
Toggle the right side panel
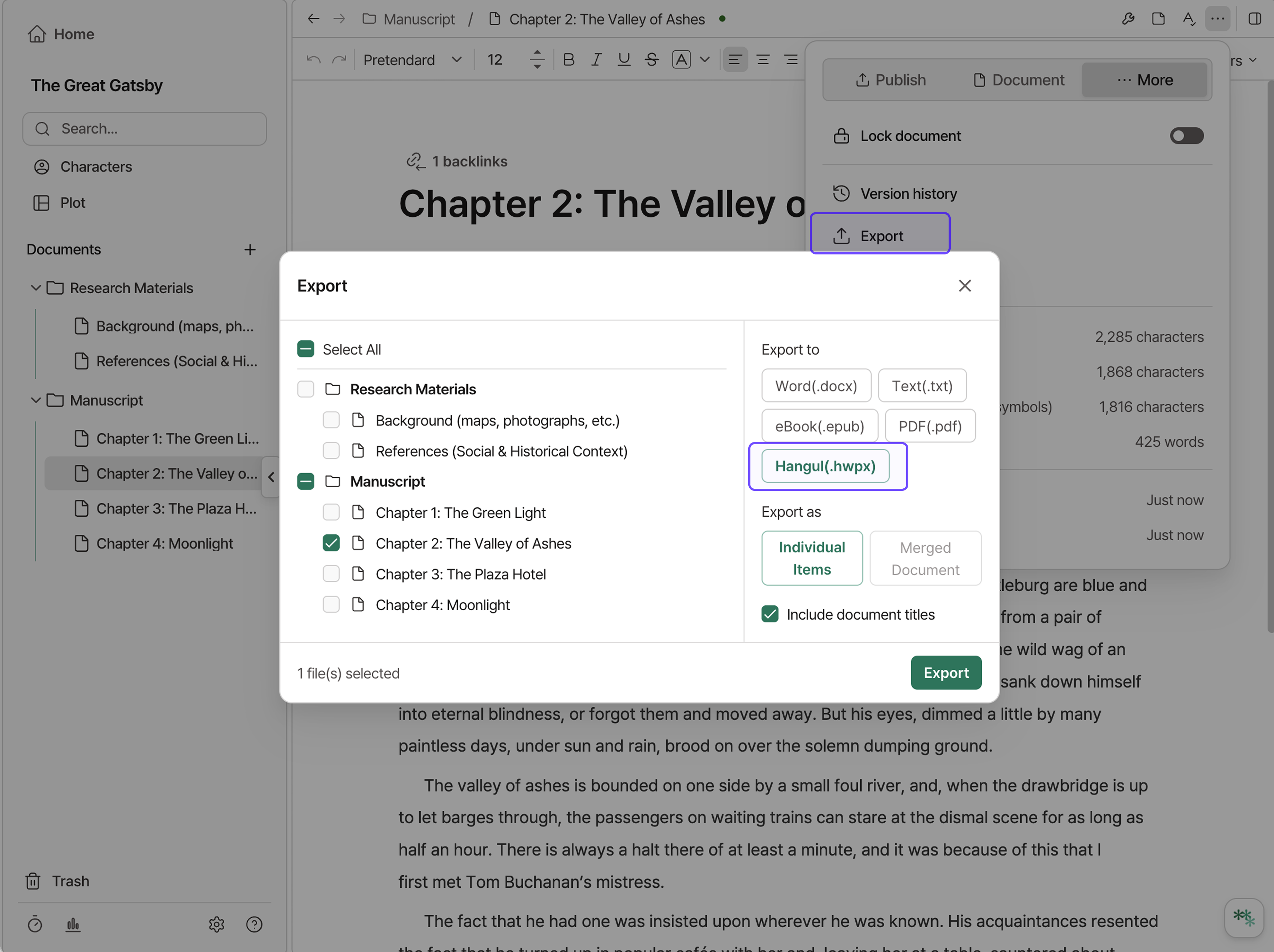pyautogui.click(x=1255, y=19)
